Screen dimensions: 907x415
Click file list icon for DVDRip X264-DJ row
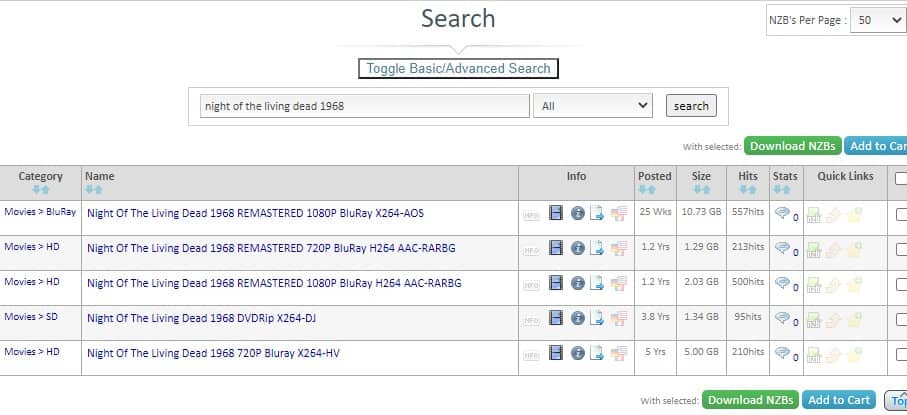tap(597, 318)
